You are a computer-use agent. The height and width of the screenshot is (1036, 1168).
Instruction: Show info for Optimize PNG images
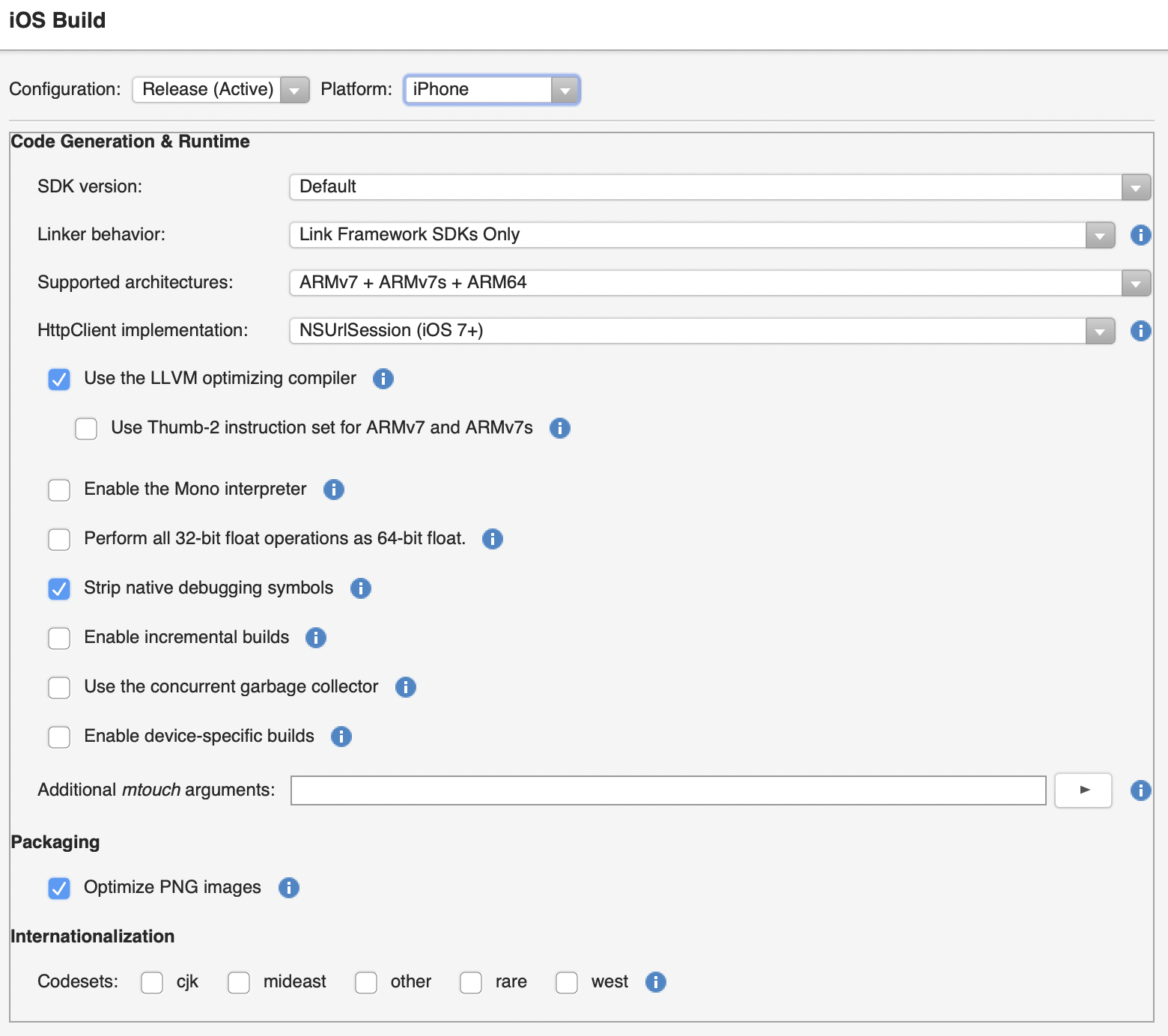pyautogui.click(x=289, y=888)
